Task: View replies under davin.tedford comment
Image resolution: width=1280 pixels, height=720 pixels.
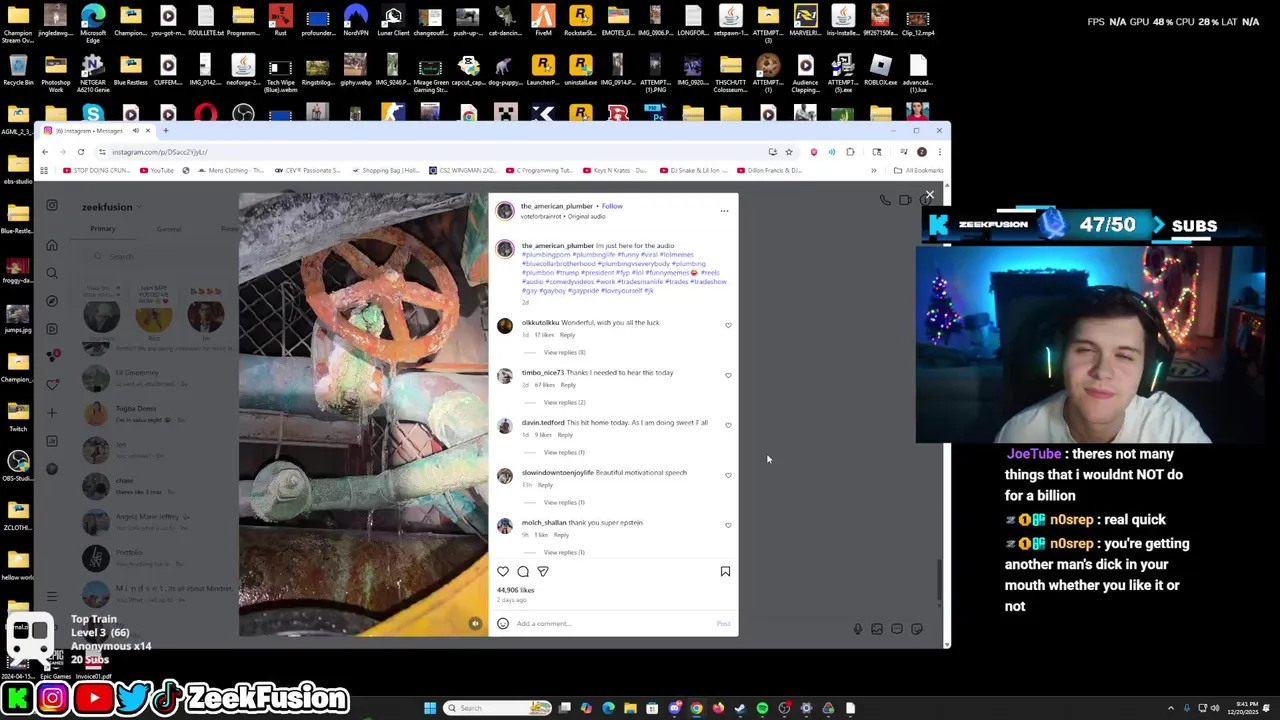Action: click(564, 452)
